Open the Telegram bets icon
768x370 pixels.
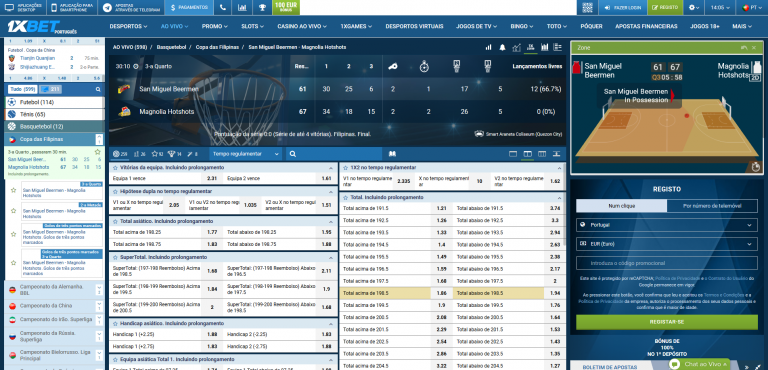point(108,8)
